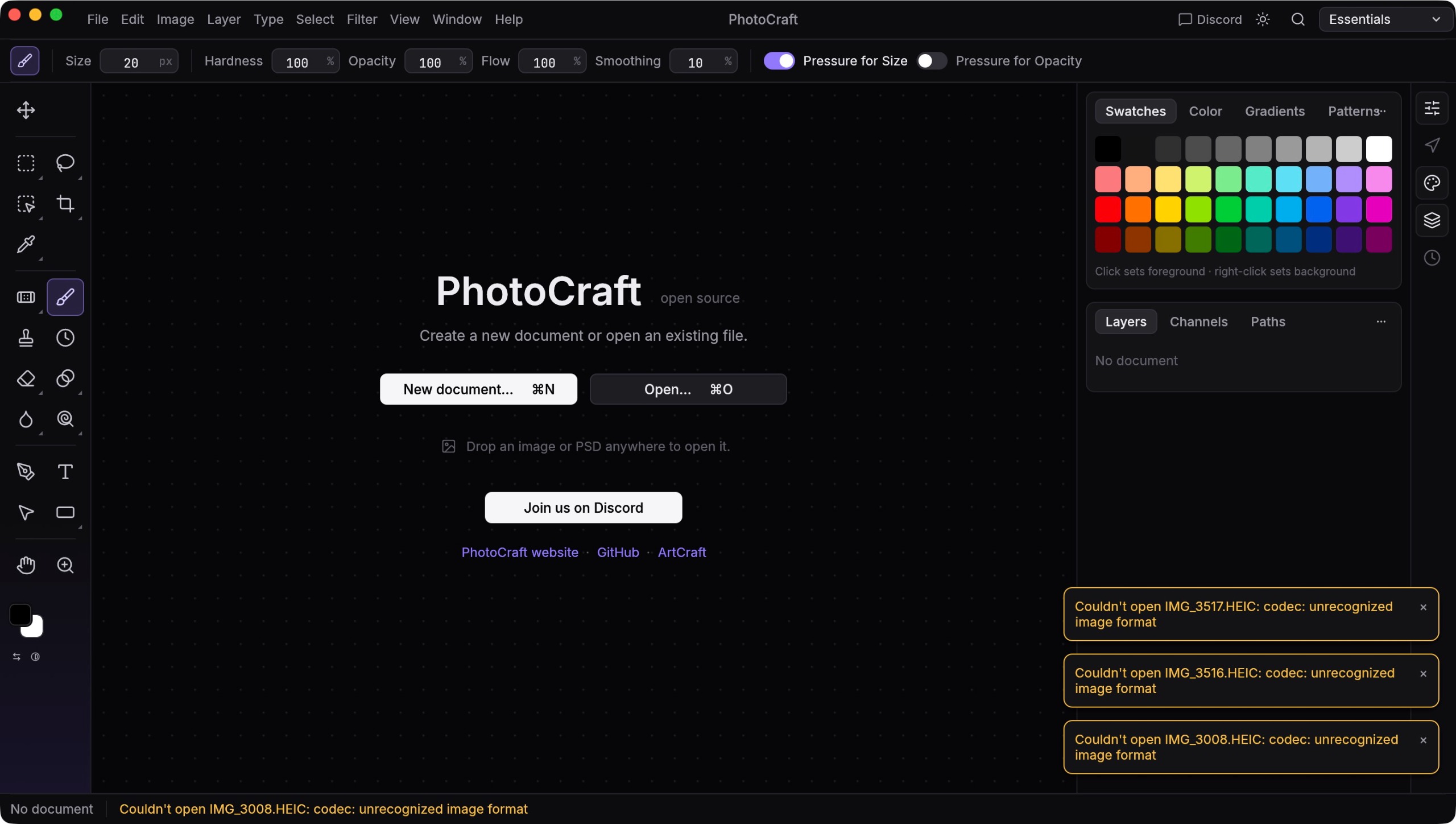Click the New document button
The height and width of the screenshot is (824, 1456).
coord(478,389)
